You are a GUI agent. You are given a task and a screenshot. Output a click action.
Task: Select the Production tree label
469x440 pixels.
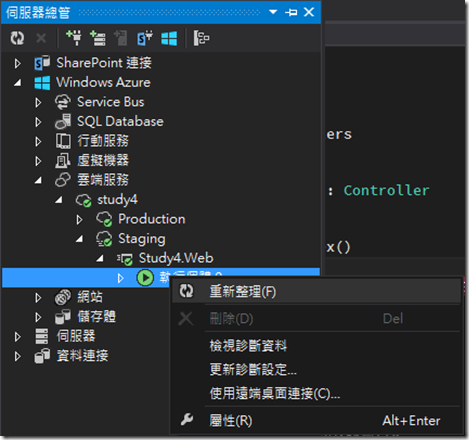(152, 219)
